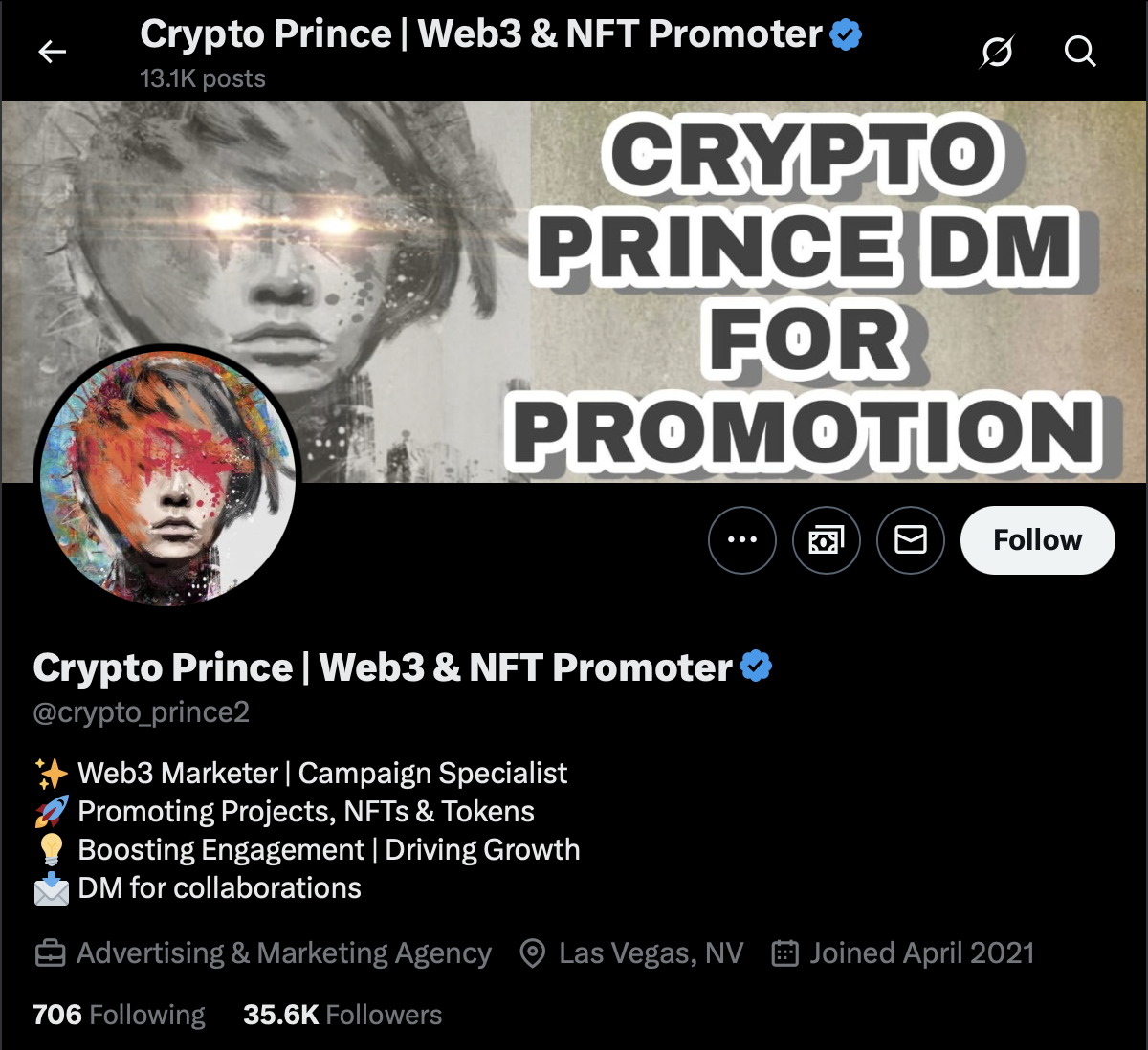Click the briefcase icon next to agency category
The height and width of the screenshot is (1050, 1148).
tap(51, 952)
